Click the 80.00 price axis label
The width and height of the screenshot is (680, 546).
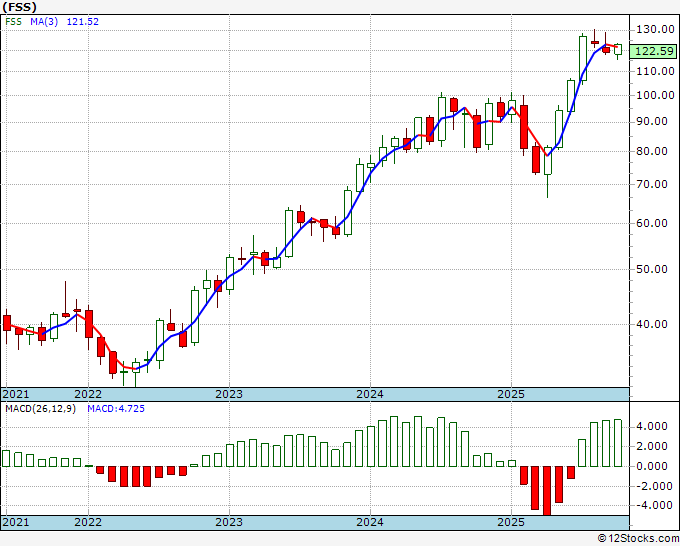point(652,151)
